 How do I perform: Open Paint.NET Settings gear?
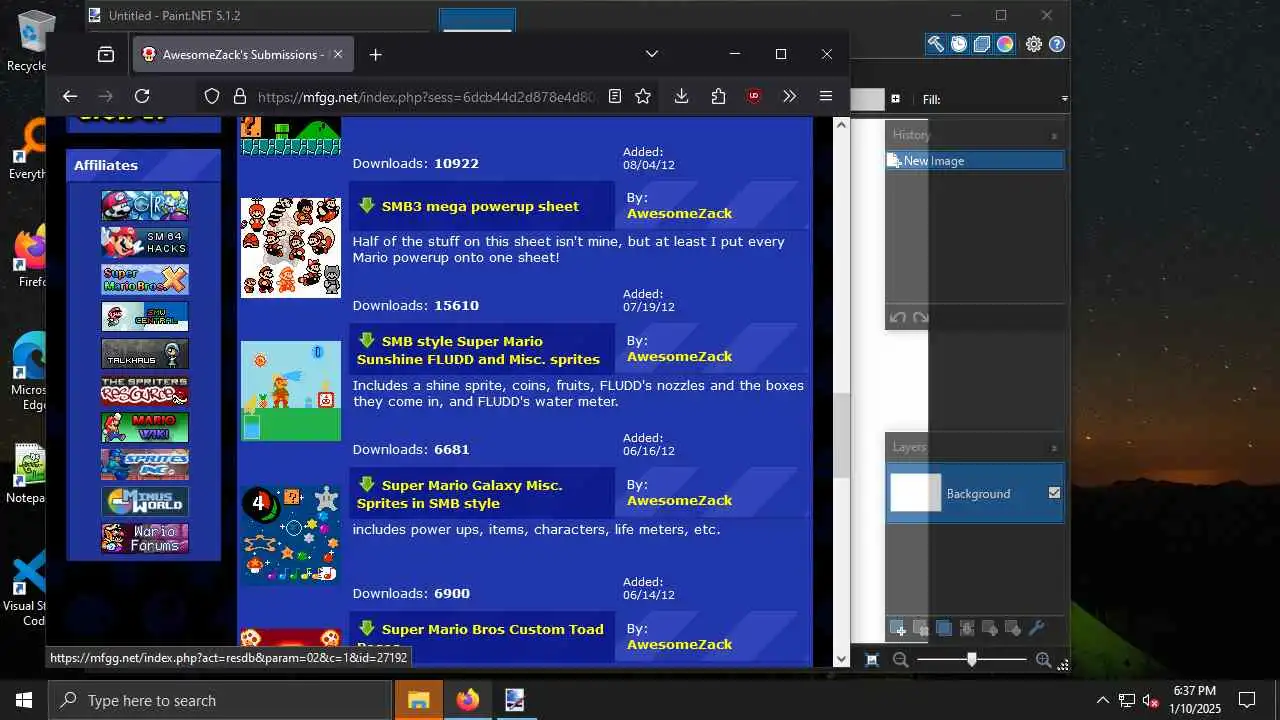1034,44
